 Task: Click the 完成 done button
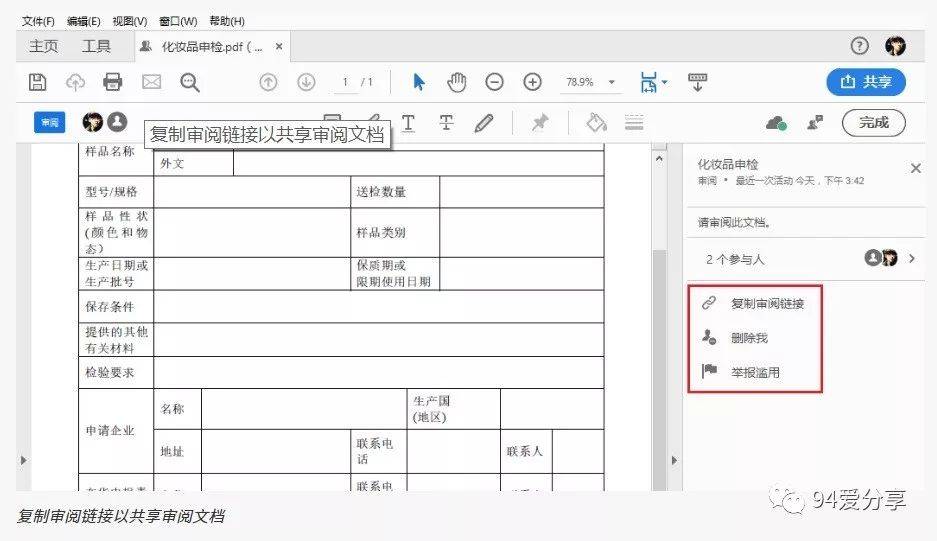(874, 123)
